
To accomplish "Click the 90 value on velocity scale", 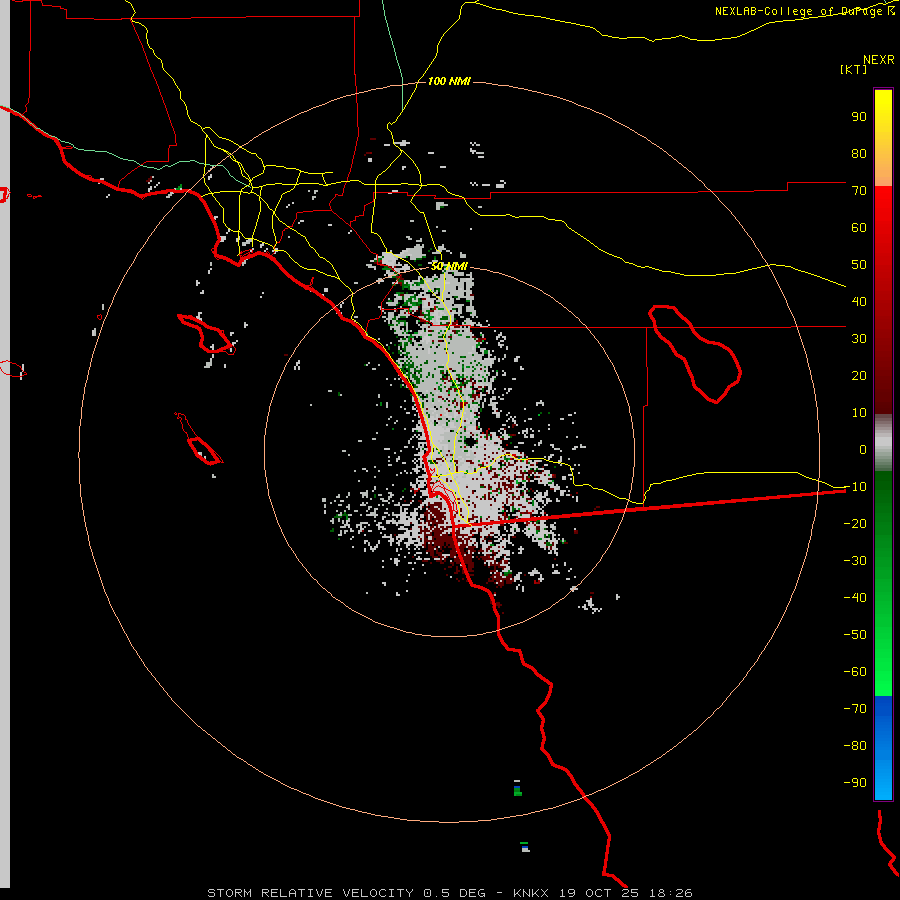I will [859, 117].
